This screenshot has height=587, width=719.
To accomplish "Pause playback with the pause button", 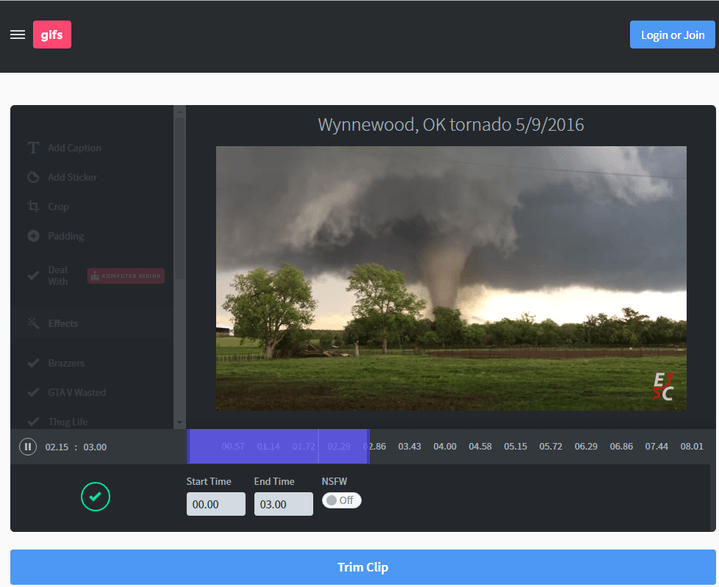I will click(x=28, y=447).
